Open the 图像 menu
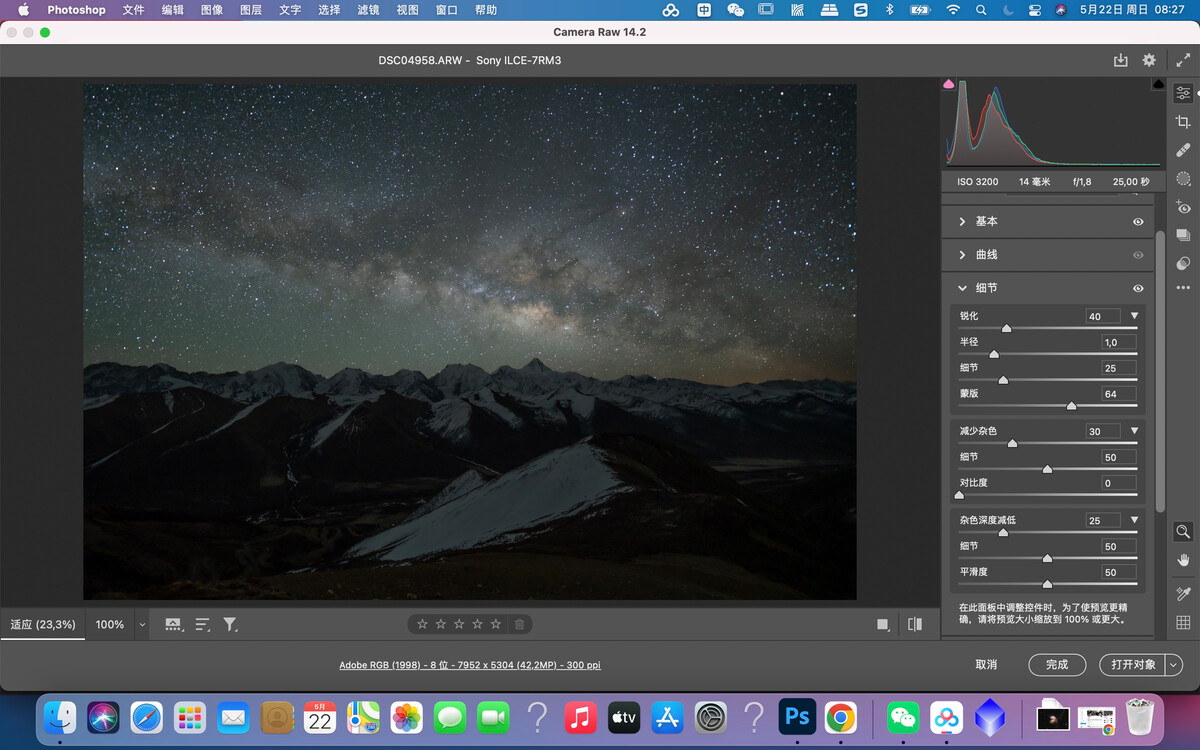 click(212, 10)
